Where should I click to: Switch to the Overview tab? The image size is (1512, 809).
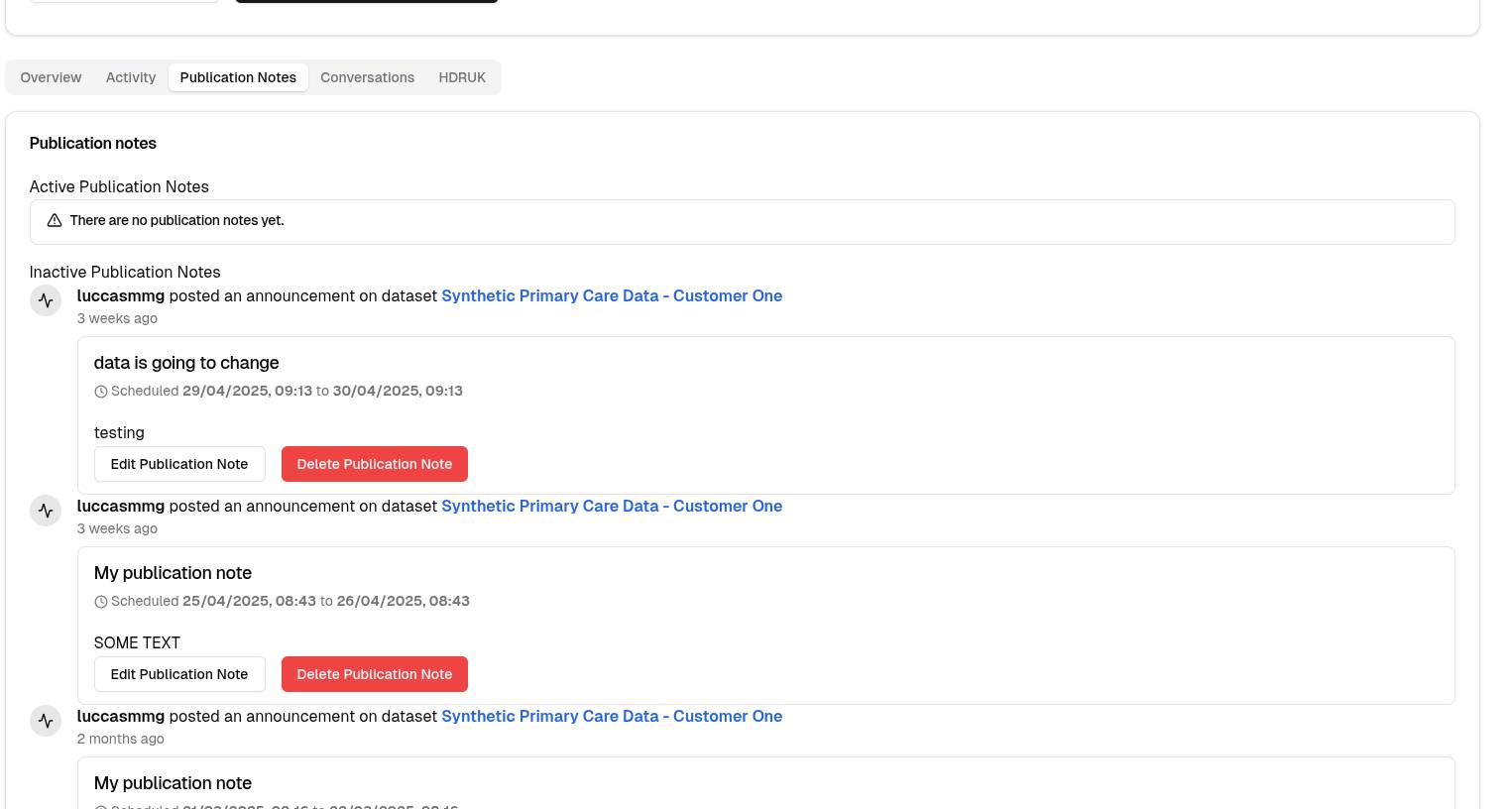tap(51, 77)
